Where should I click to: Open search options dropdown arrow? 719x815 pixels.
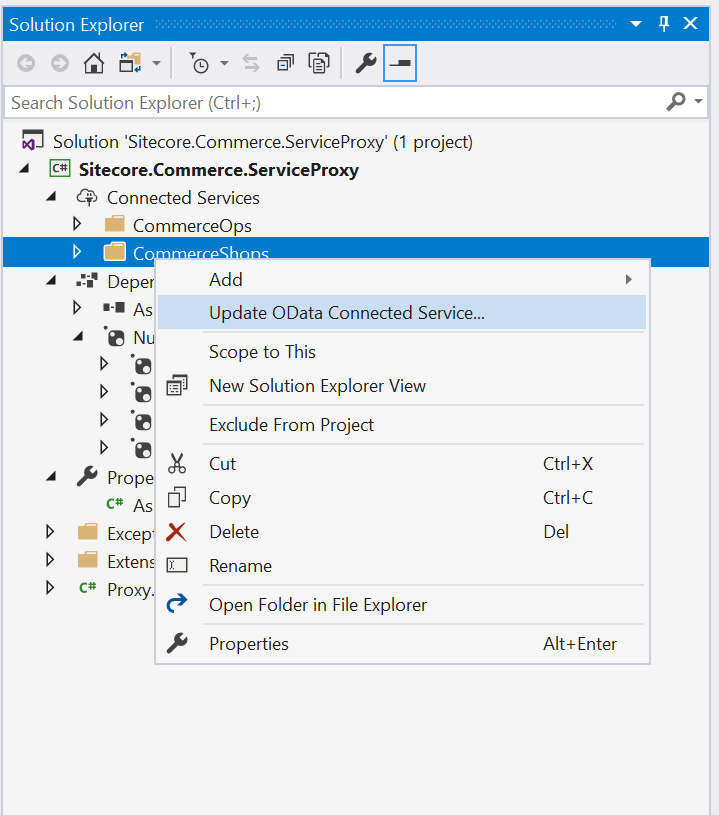pyautogui.click(x=698, y=101)
